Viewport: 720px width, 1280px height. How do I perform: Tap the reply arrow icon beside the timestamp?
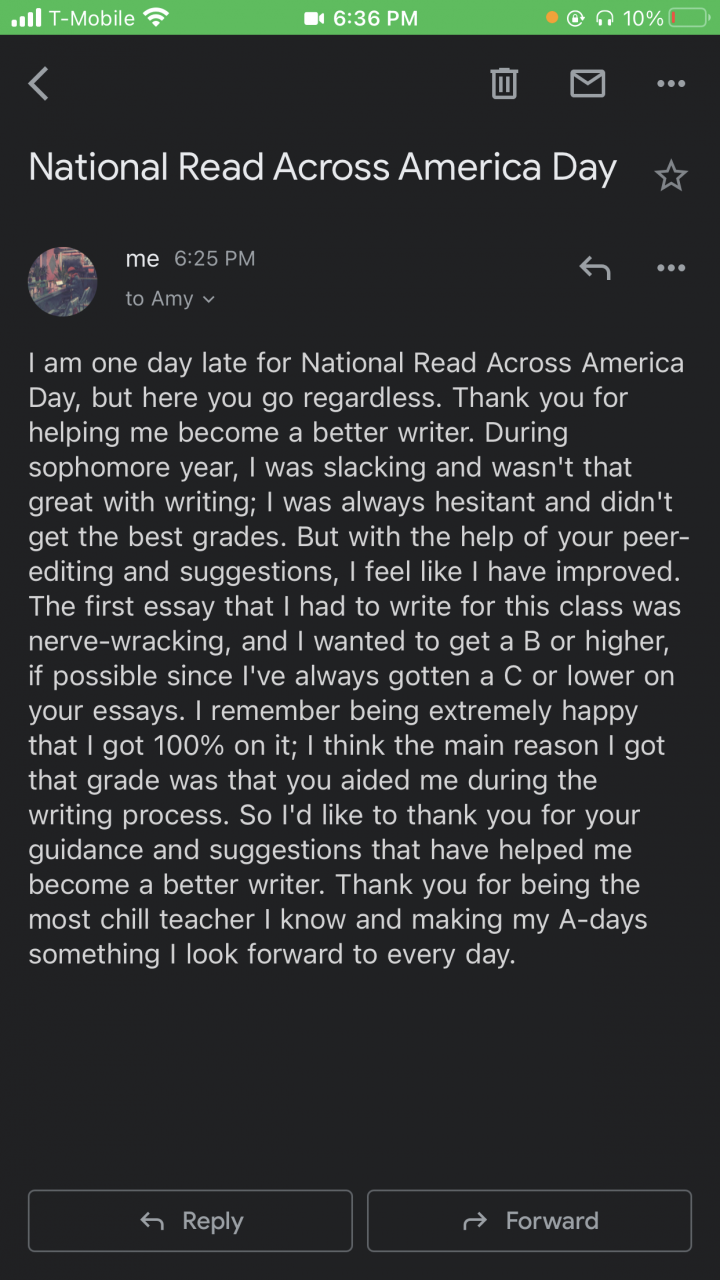click(x=595, y=267)
